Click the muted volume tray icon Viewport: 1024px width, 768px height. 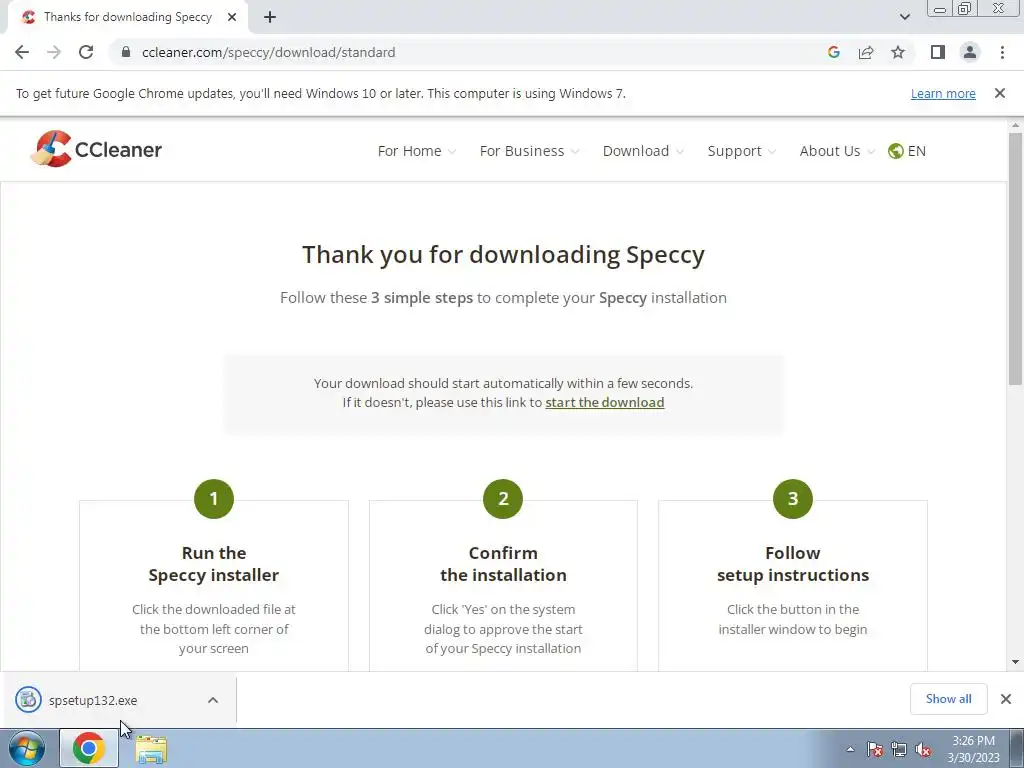(923, 749)
